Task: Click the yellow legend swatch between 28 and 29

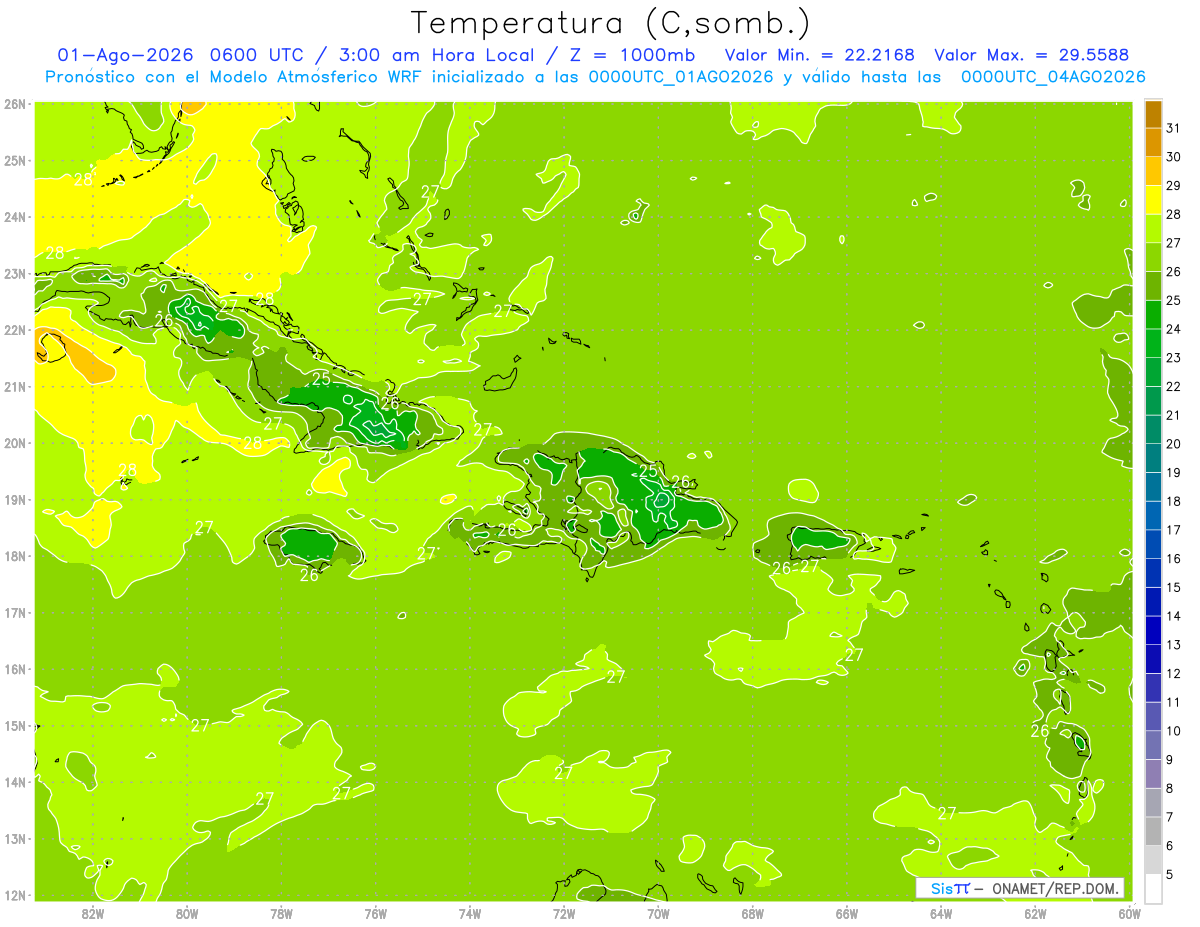Action: [x=1153, y=199]
